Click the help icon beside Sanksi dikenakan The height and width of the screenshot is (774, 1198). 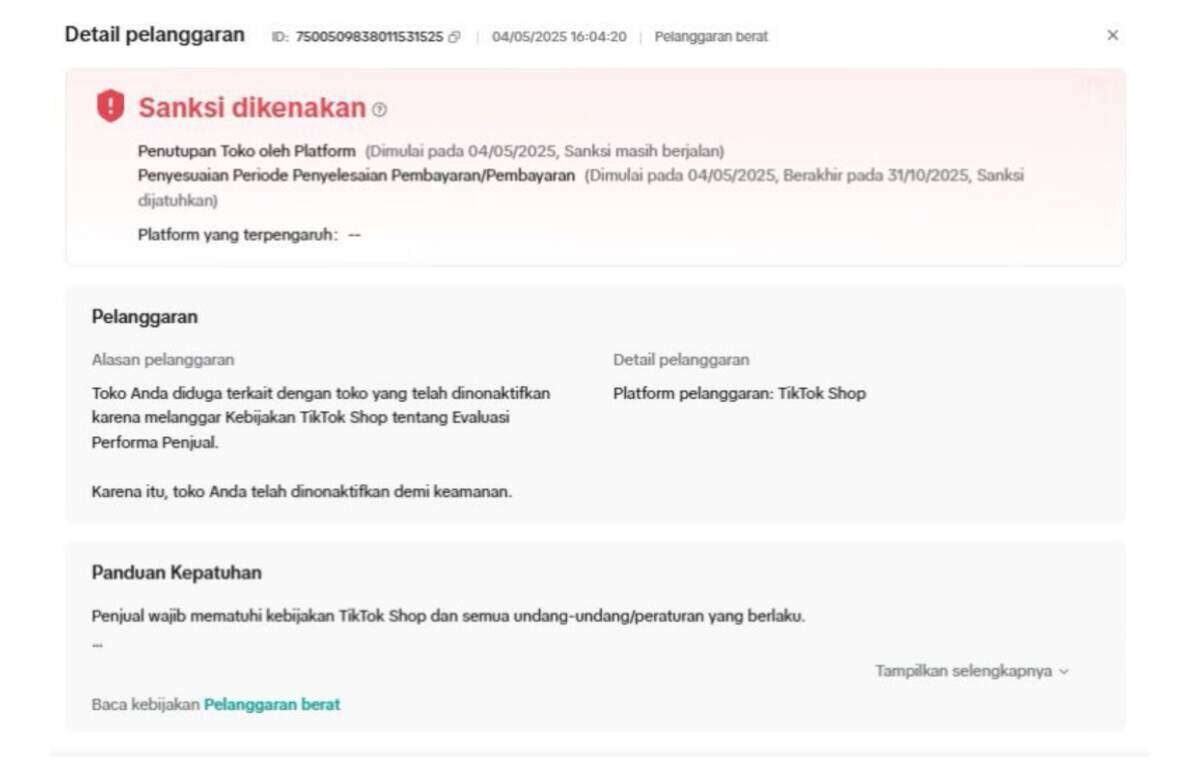pyautogui.click(x=380, y=110)
